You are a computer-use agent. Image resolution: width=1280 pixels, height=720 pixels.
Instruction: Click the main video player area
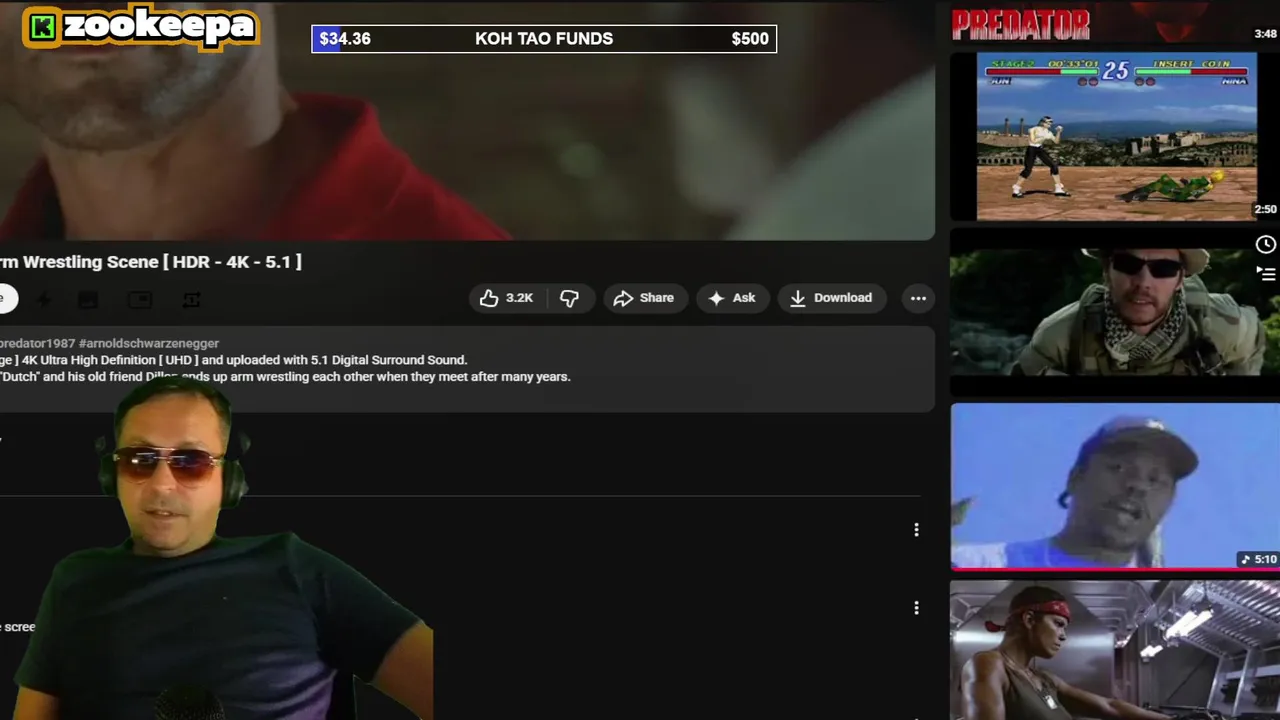467,120
